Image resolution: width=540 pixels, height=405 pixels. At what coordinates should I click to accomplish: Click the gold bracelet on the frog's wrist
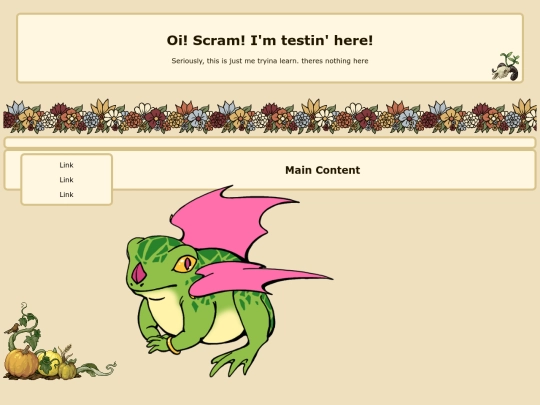(173, 346)
